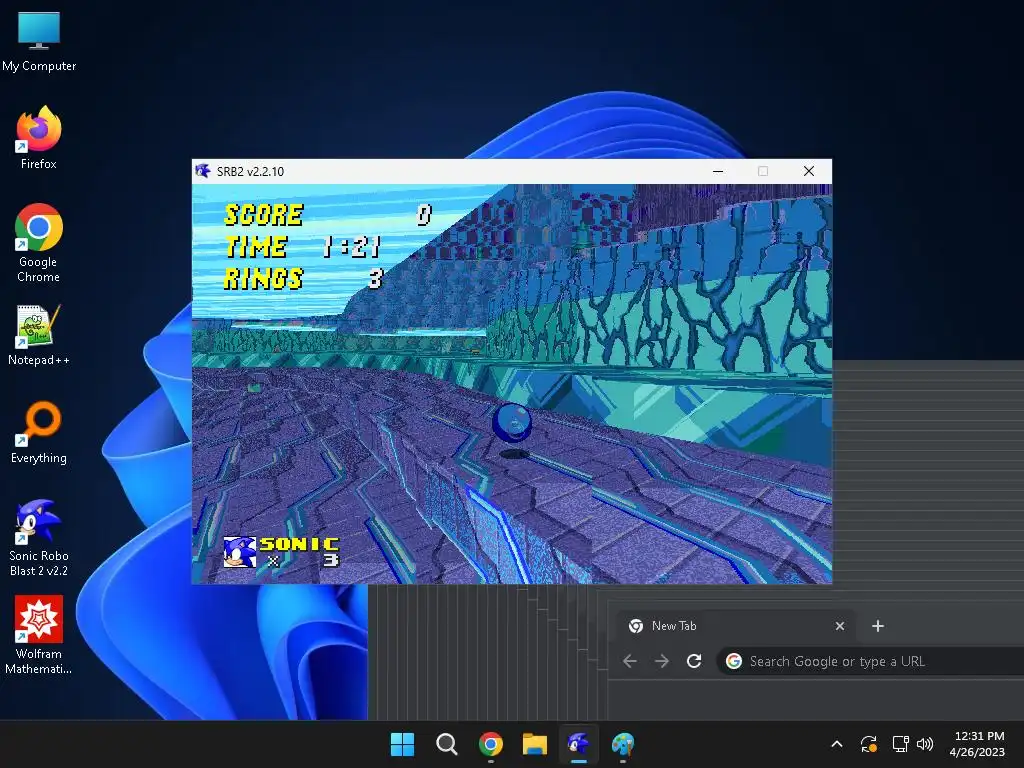Click the Google logo in Chrome's address bar
The image size is (1024, 768).
(x=734, y=662)
